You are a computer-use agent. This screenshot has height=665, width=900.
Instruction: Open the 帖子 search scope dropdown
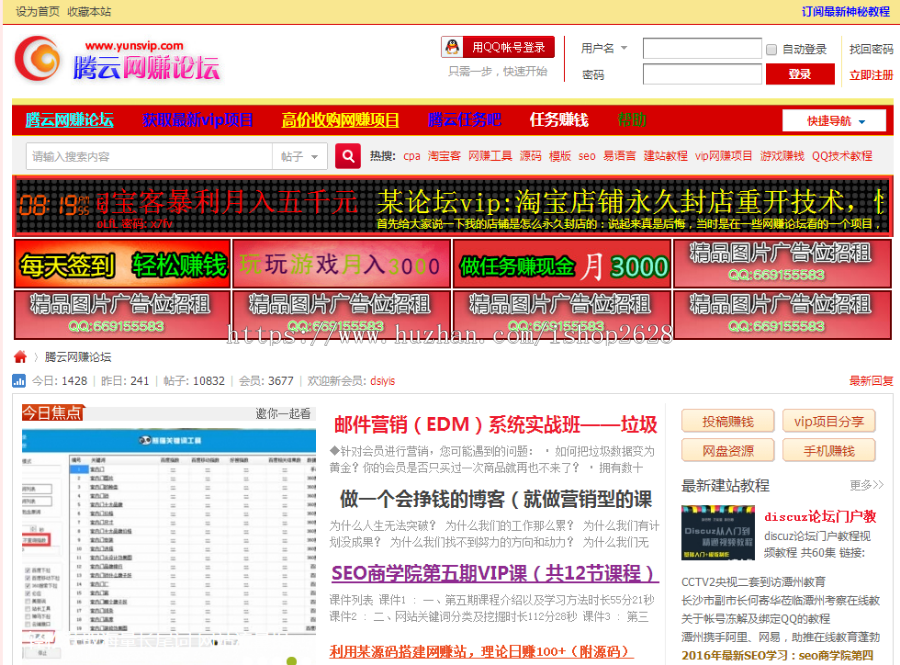click(298, 157)
